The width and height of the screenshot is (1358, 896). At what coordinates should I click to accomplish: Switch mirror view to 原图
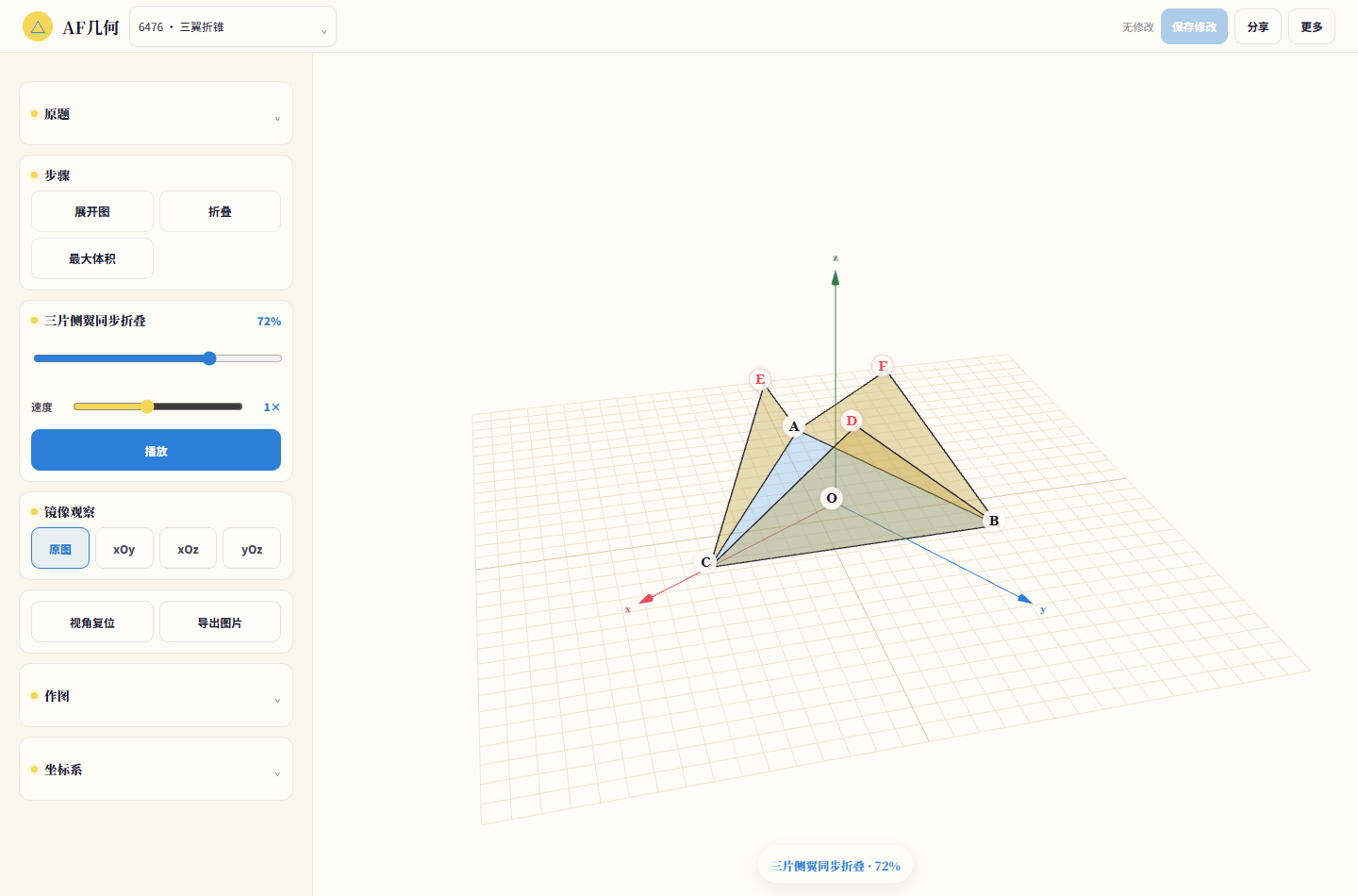tap(60, 548)
